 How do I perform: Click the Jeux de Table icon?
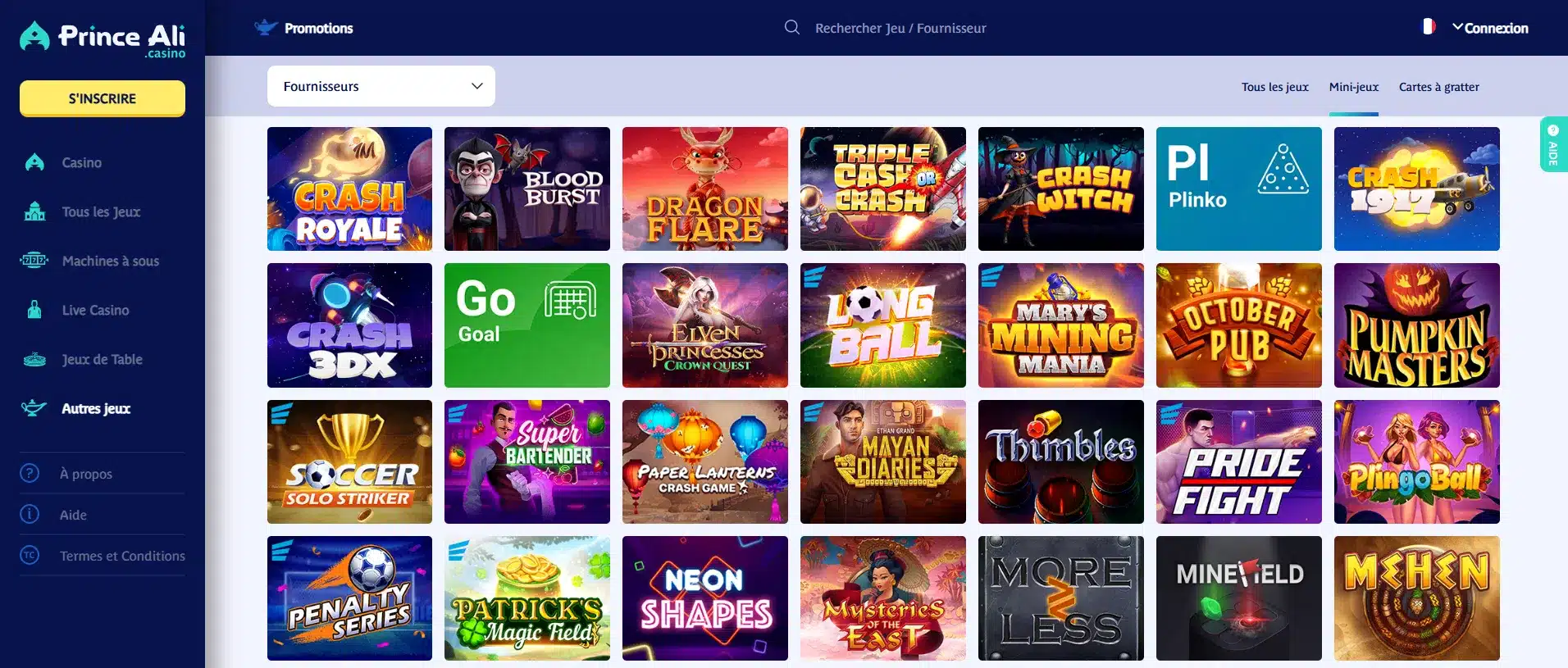(34, 359)
